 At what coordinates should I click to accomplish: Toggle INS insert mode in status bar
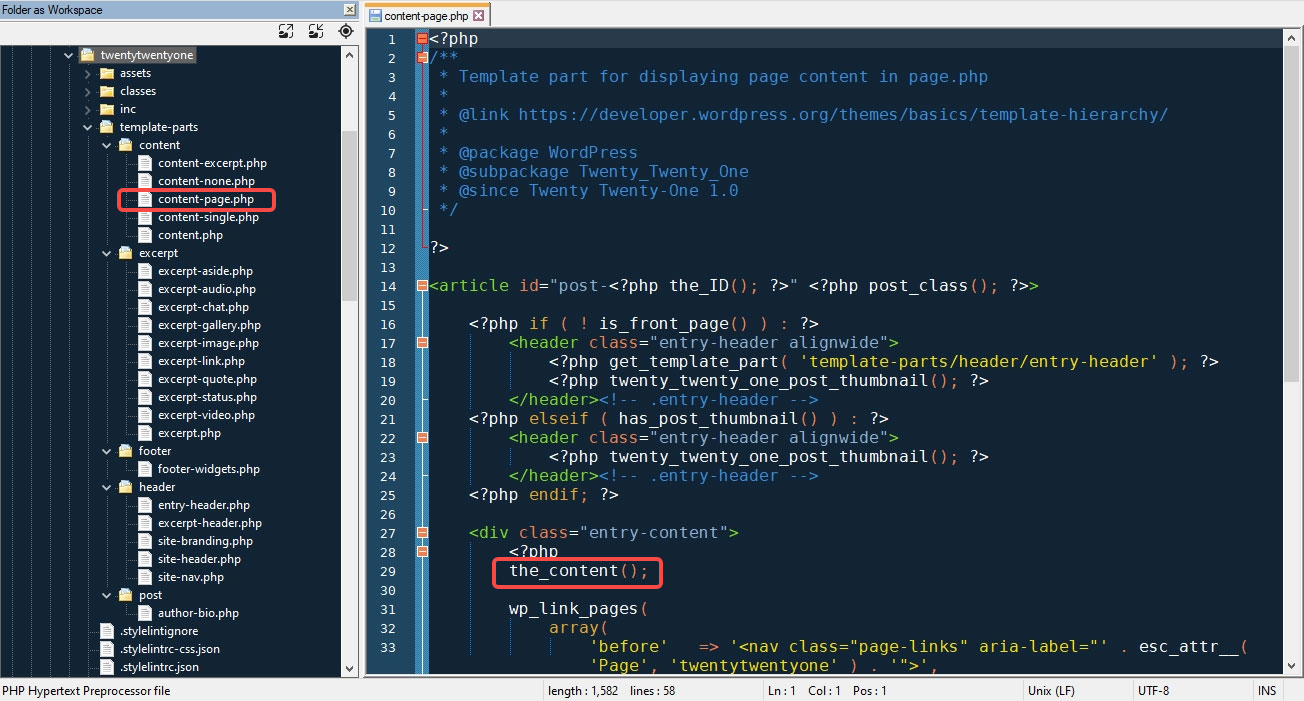click(1267, 691)
